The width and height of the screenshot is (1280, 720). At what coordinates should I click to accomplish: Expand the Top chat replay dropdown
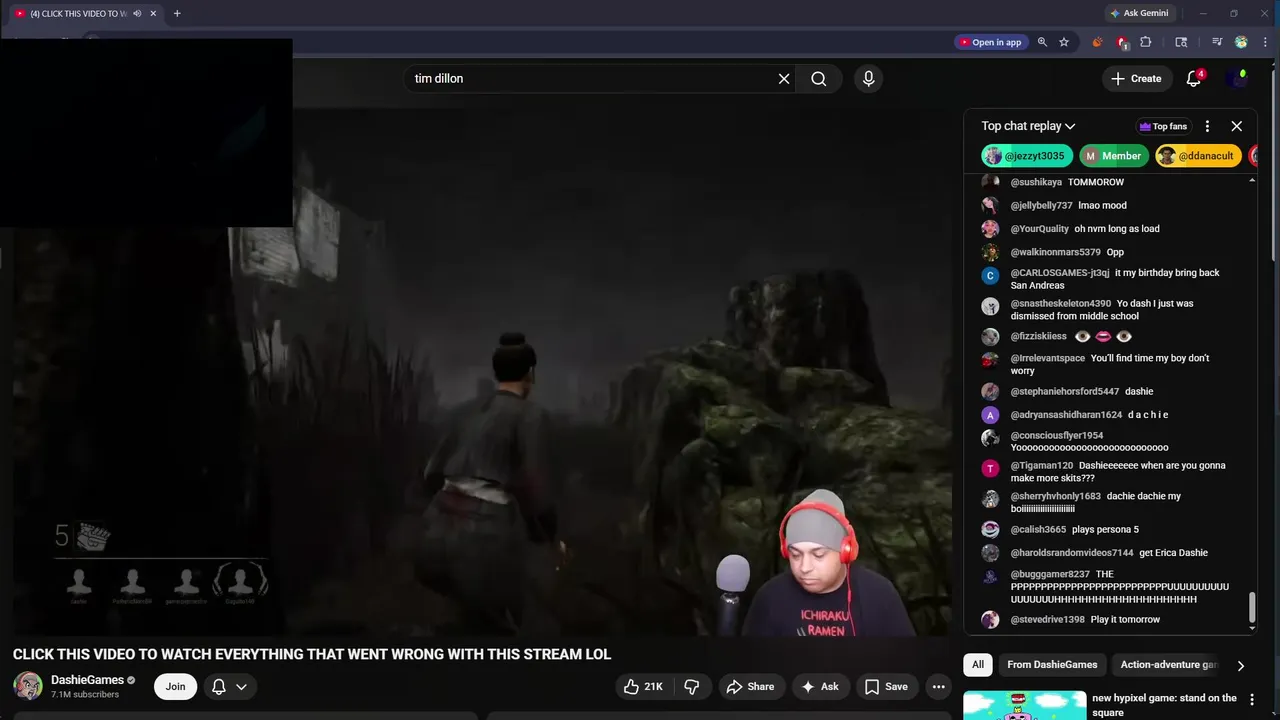click(x=1028, y=126)
